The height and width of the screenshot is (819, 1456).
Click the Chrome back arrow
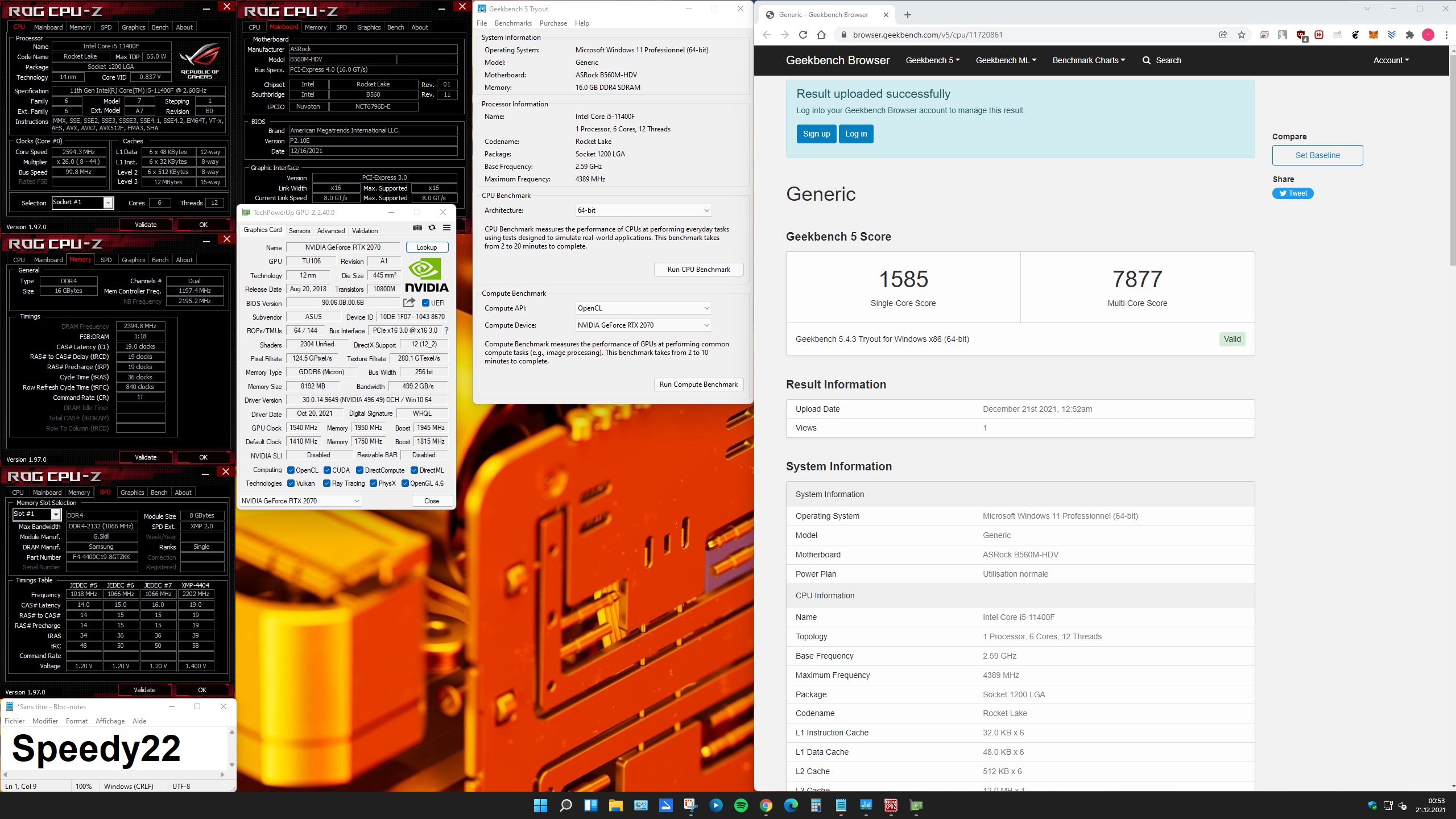pos(767,35)
